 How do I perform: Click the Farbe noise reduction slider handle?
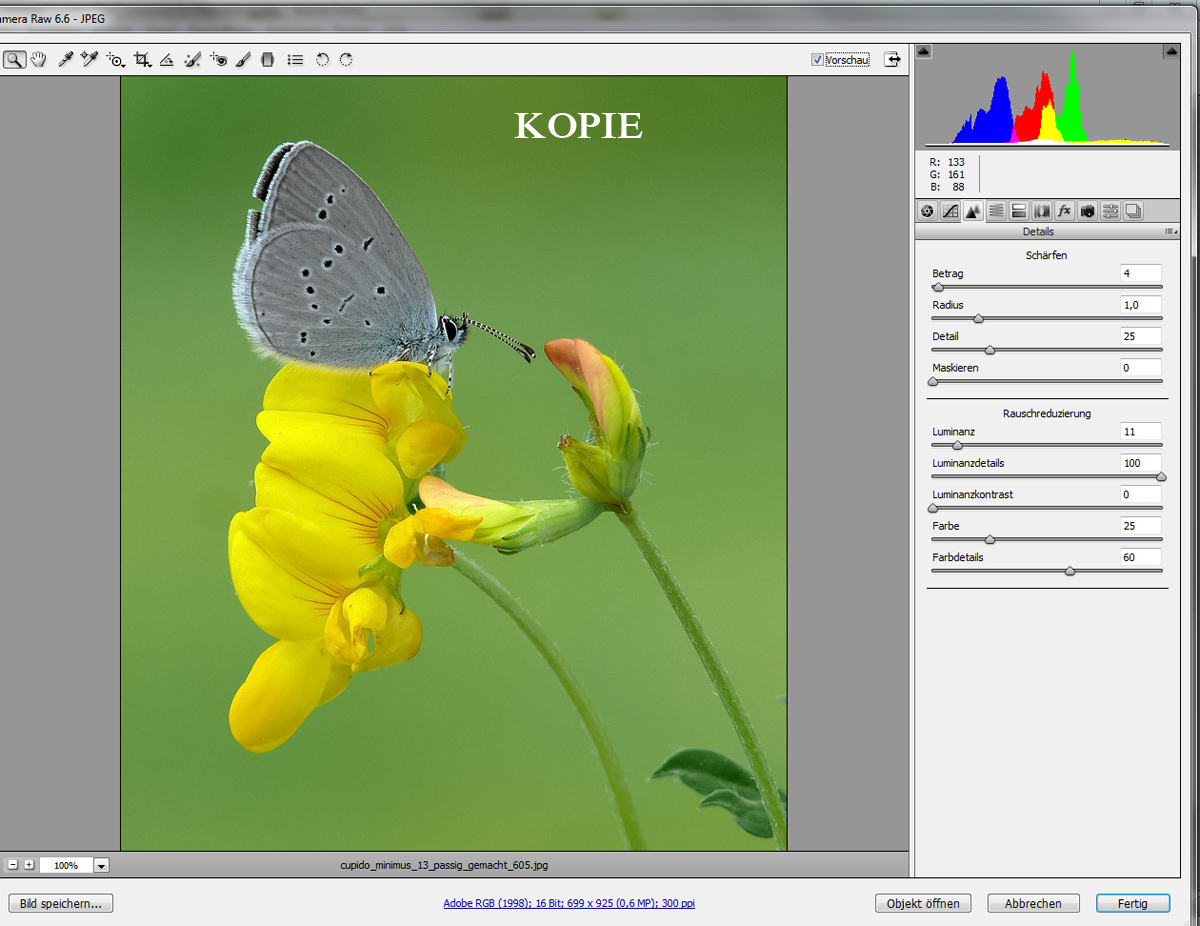[x=990, y=540]
